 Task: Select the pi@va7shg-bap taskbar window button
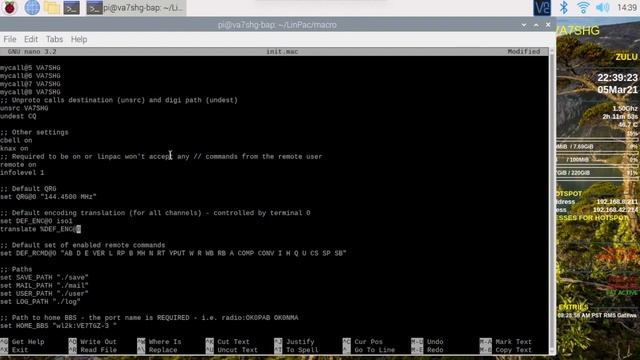tap(136, 7)
